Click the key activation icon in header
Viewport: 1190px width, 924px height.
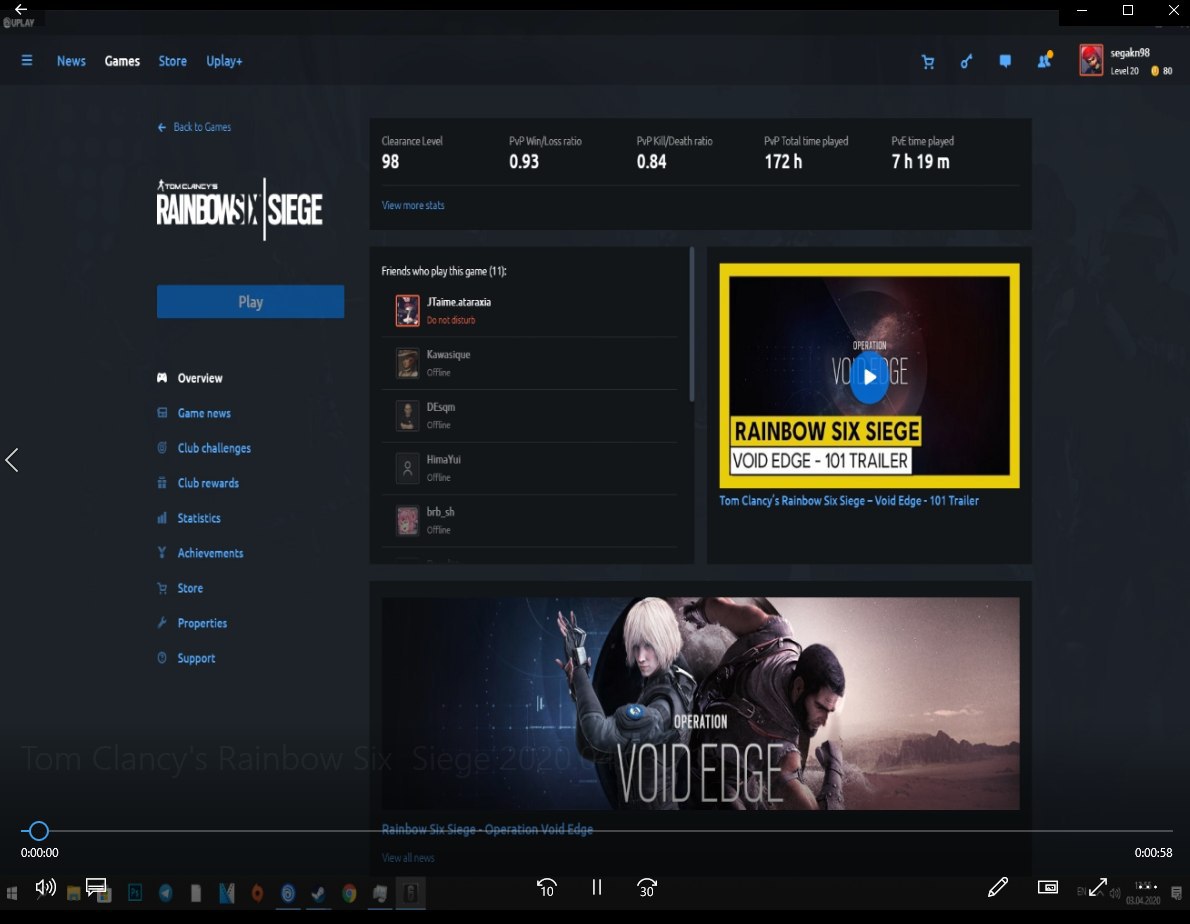[x=966, y=61]
